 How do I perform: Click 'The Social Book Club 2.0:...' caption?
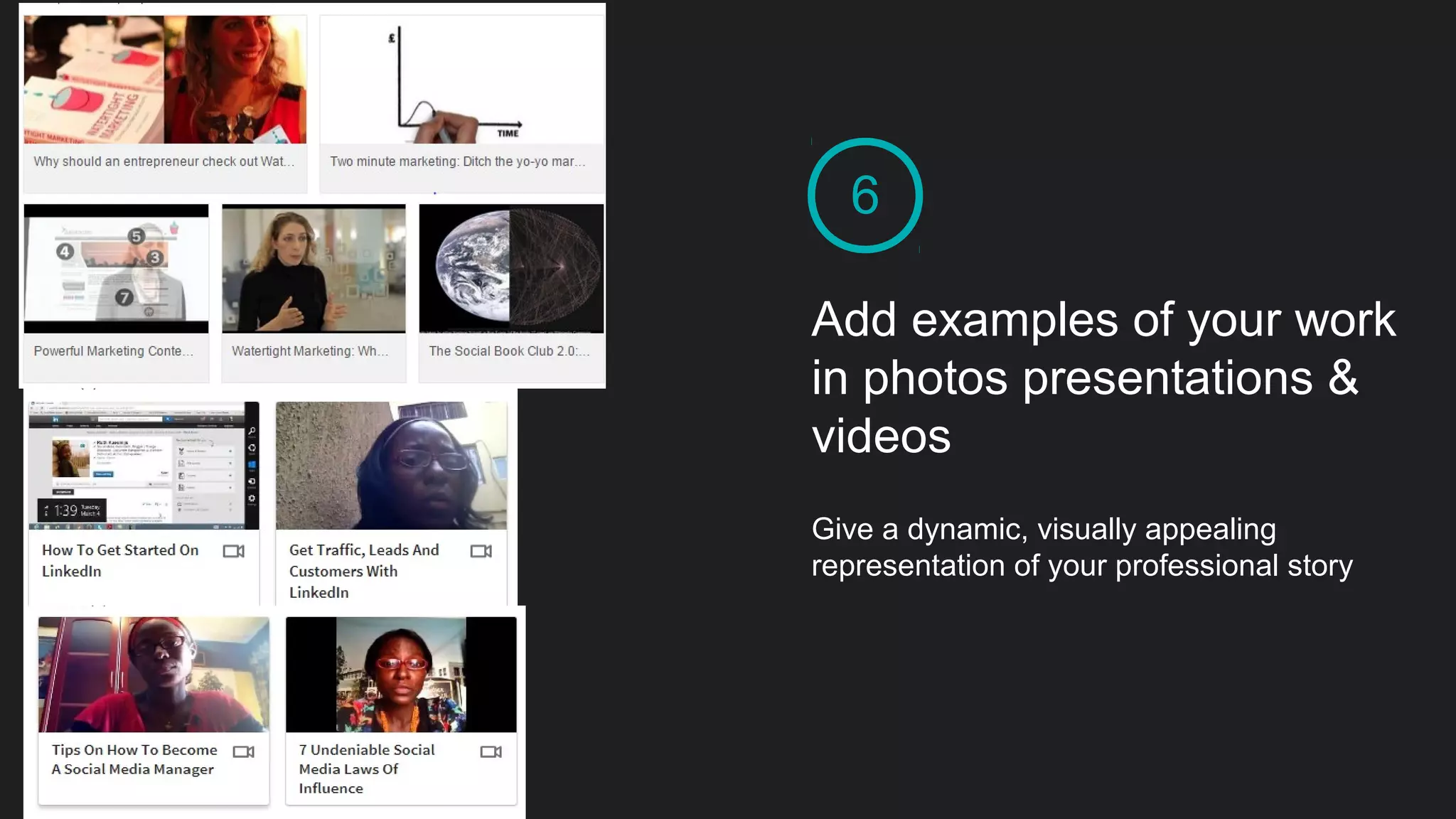click(x=509, y=351)
